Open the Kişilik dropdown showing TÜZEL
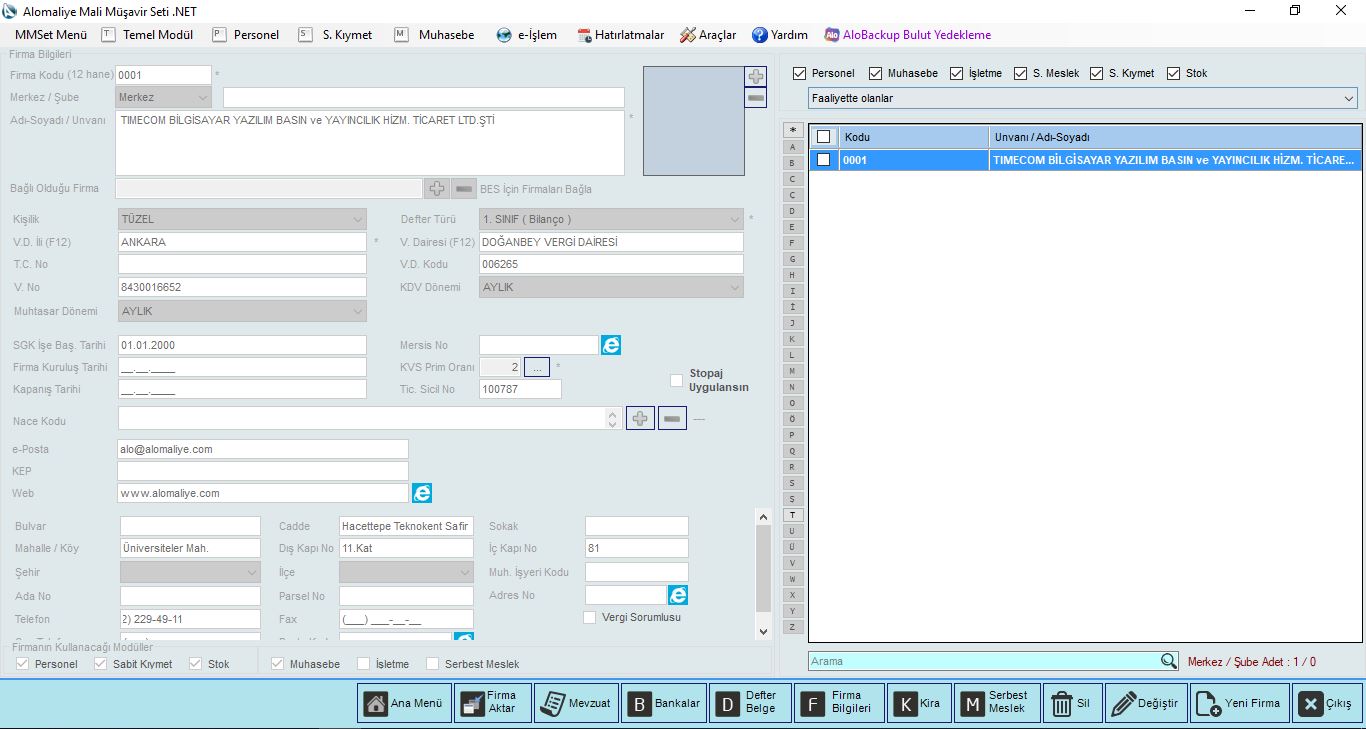This screenshot has width=1366, height=729. (x=242, y=219)
